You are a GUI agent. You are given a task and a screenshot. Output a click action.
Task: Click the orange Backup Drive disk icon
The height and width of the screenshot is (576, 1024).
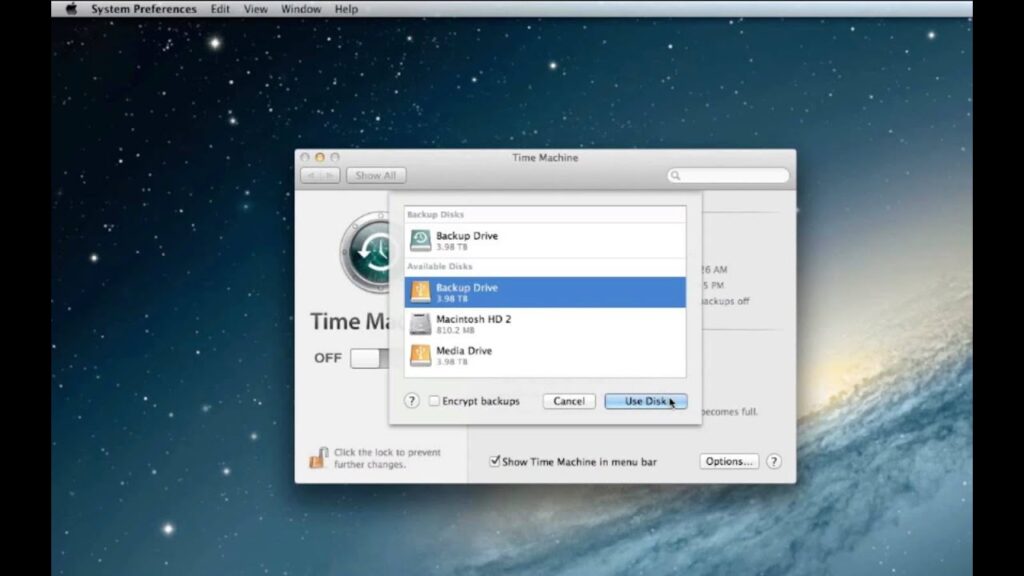click(x=421, y=291)
